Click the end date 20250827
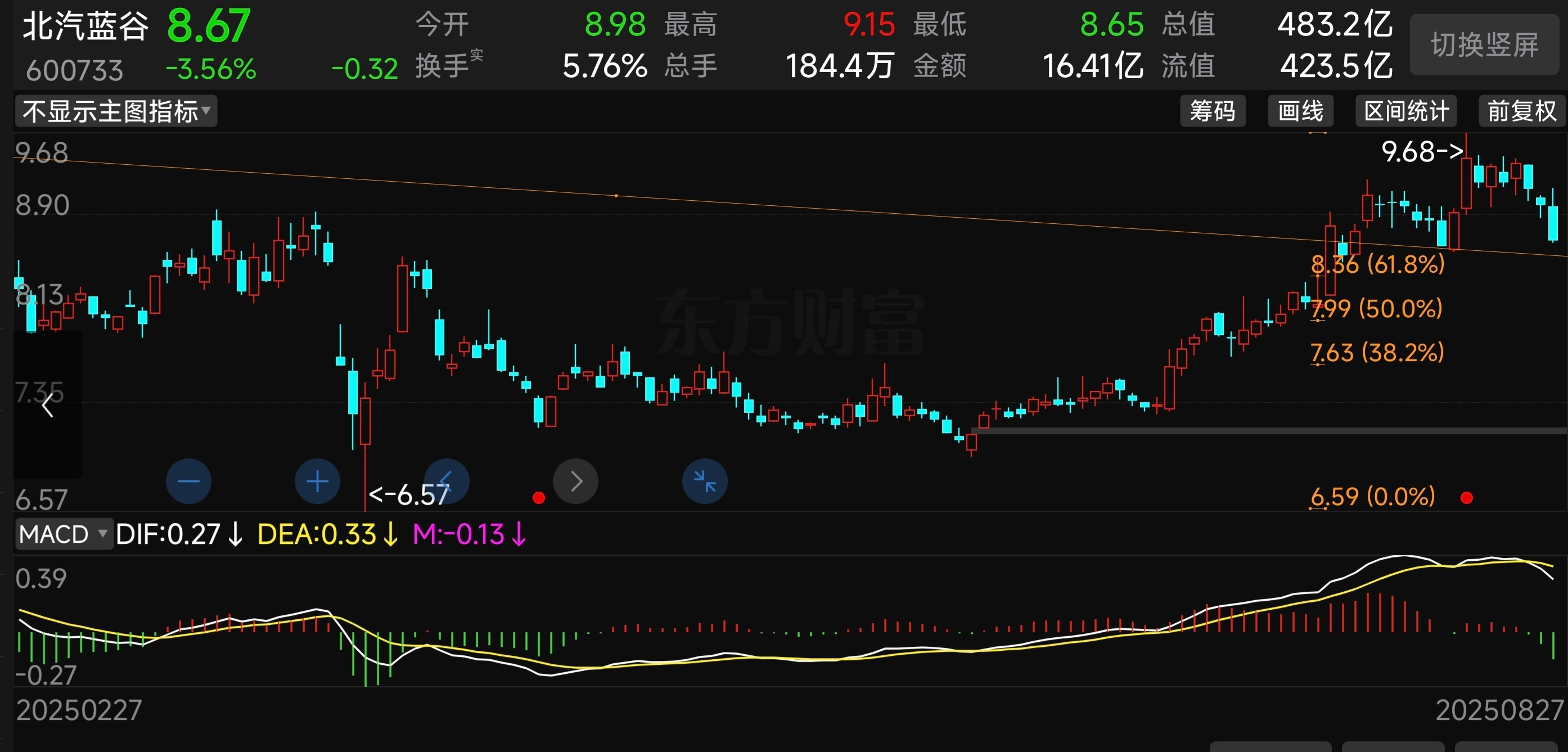 pos(1500,710)
